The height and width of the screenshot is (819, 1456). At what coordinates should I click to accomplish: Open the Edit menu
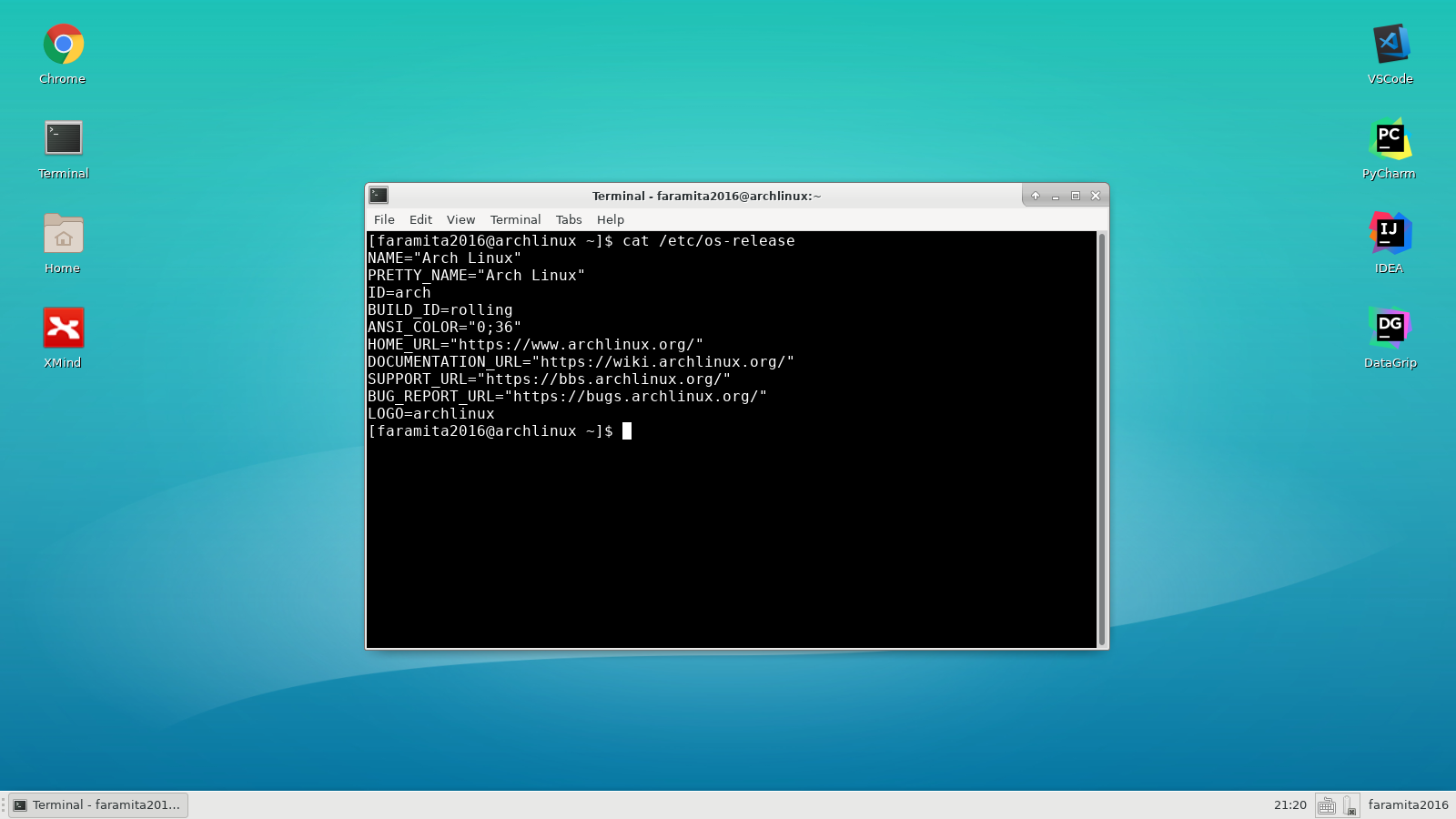pyautogui.click(x=420, y=219)
